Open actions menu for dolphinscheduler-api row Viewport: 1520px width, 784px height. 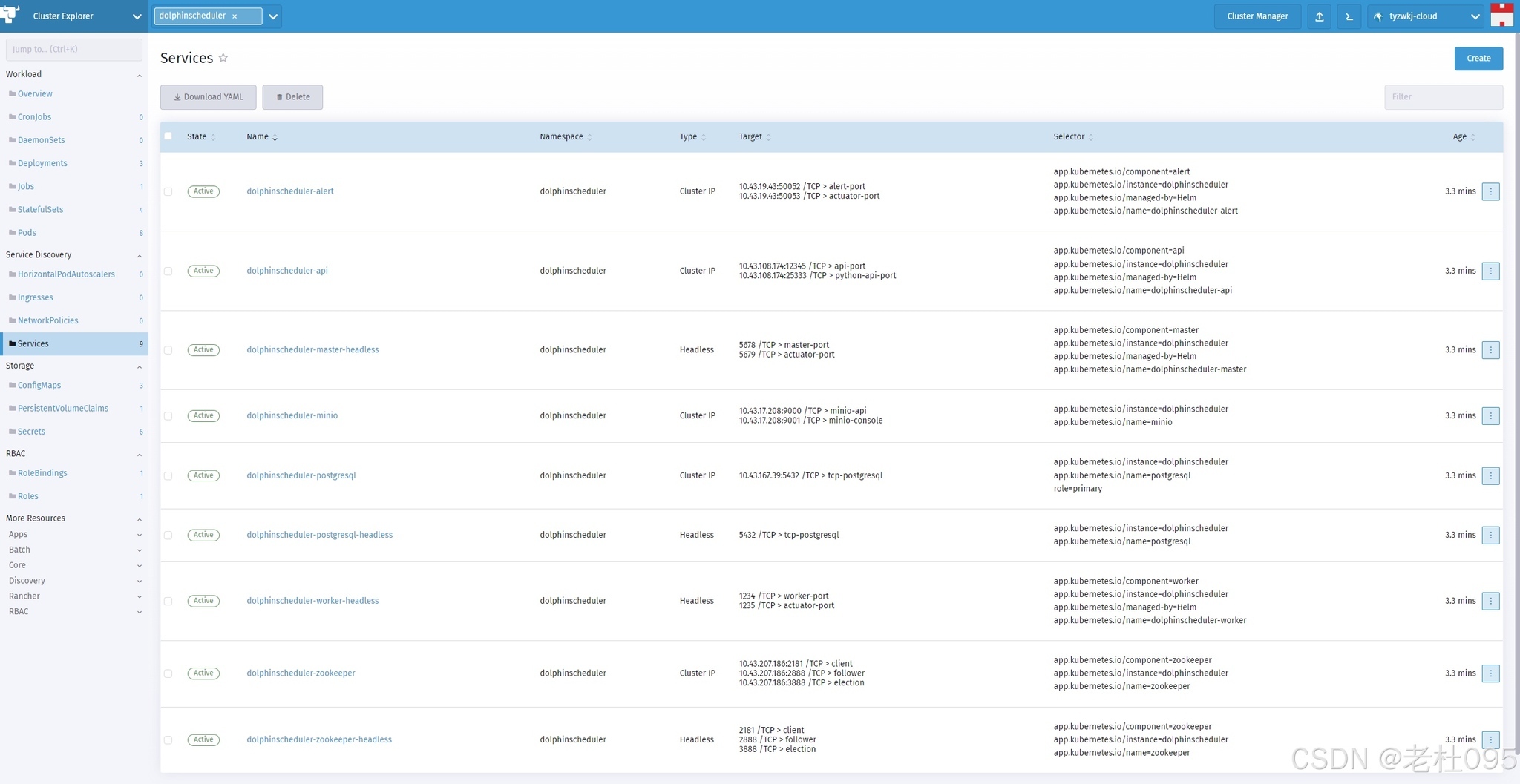[1490, 271]
